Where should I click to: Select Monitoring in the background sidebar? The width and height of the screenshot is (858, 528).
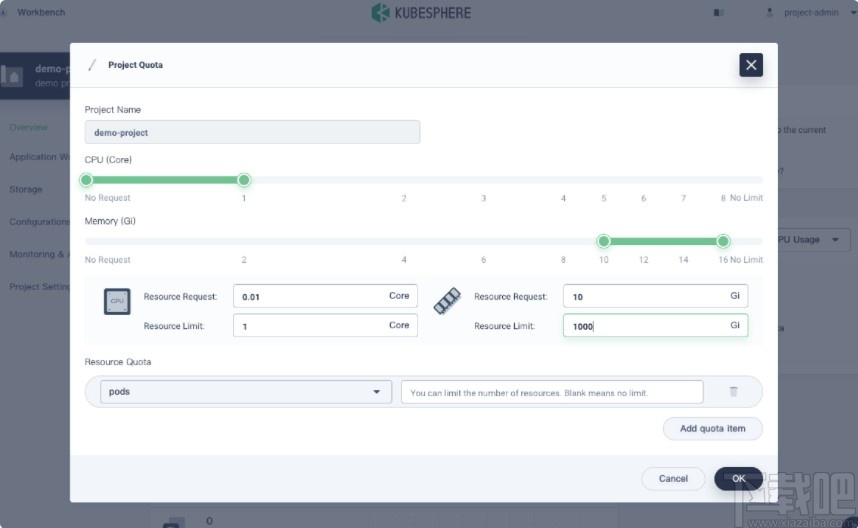click(x=39, y=254)
